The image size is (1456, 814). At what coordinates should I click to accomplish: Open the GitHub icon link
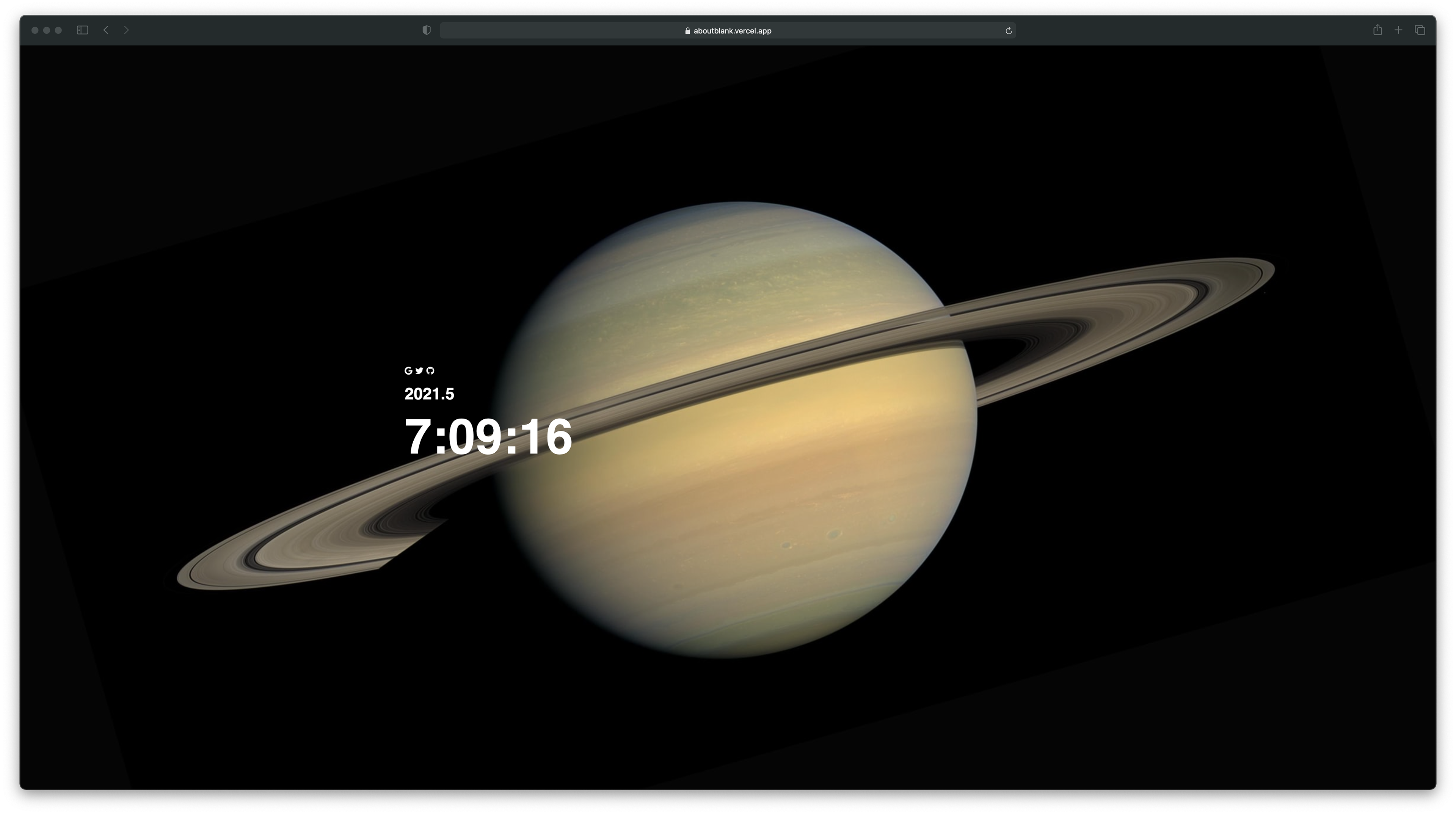coord(431,371)
